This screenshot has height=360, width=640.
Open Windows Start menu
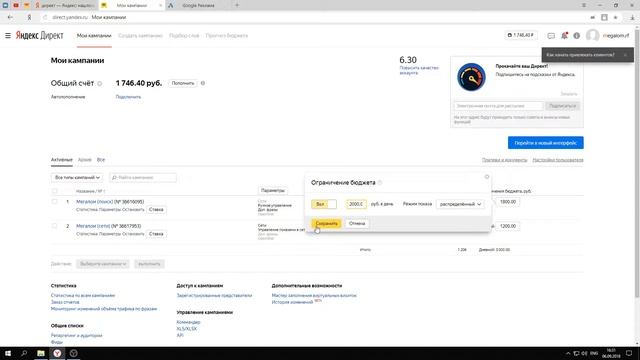pyautogui.click(x=8, y=353)
